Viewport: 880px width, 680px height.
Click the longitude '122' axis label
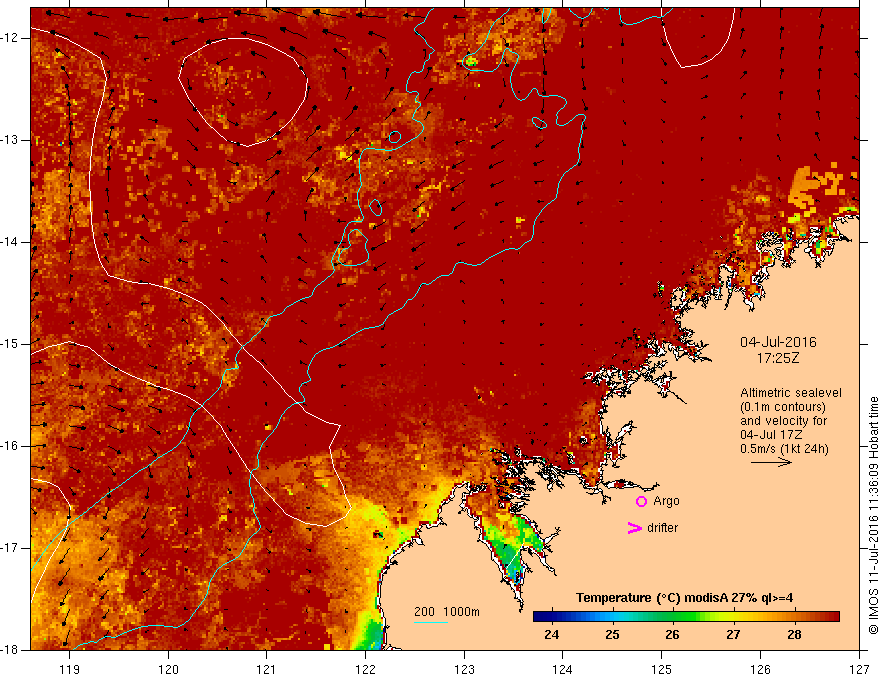click(x=365, y=669)
